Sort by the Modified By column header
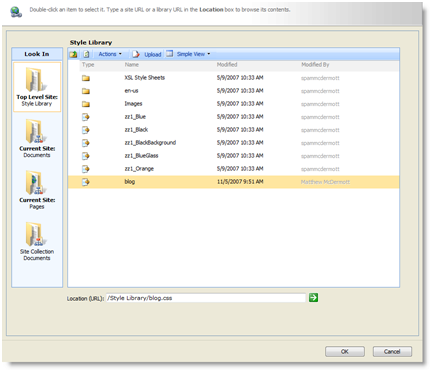Image resolution: width=432 pixels, height=372 pixels. tap(315, 65)
